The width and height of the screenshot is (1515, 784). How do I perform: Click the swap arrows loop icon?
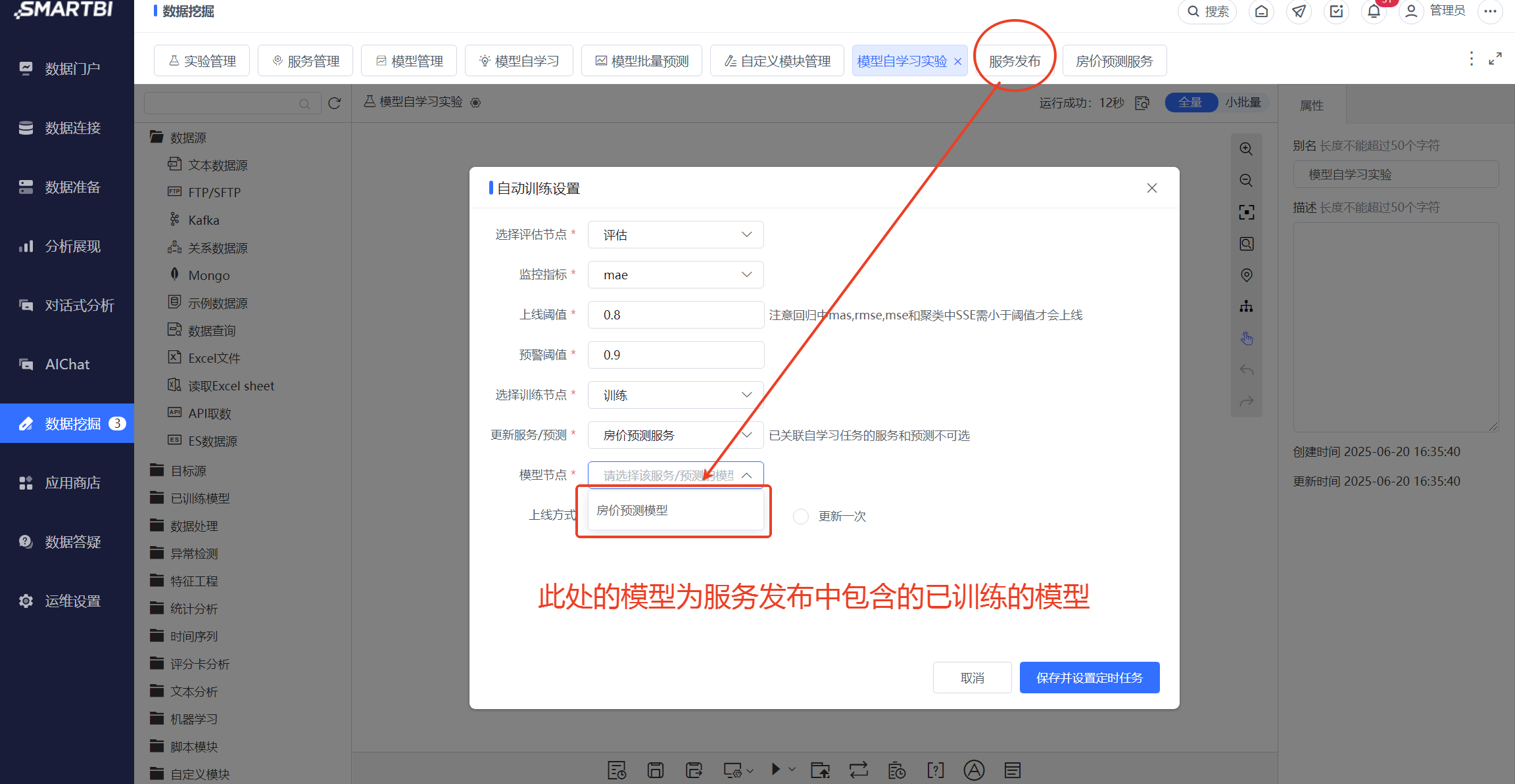point(858,770)
